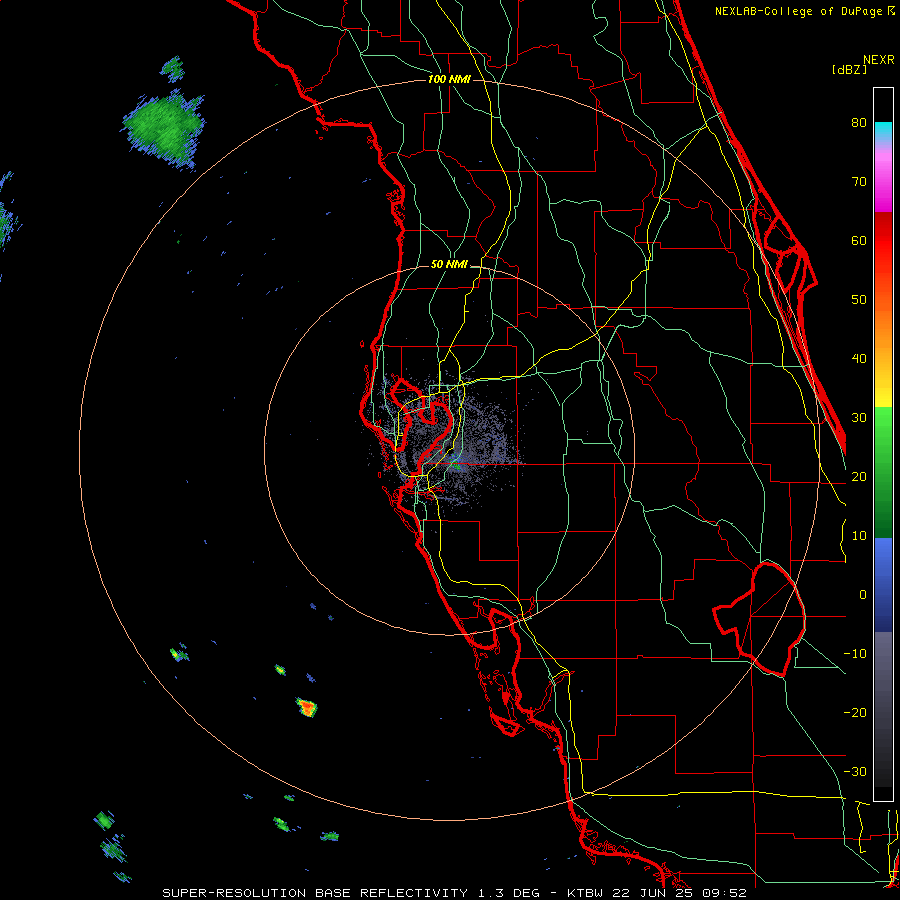
Task: Click the 0 value on the dBZ scale
Action: (x=863, y=595)
